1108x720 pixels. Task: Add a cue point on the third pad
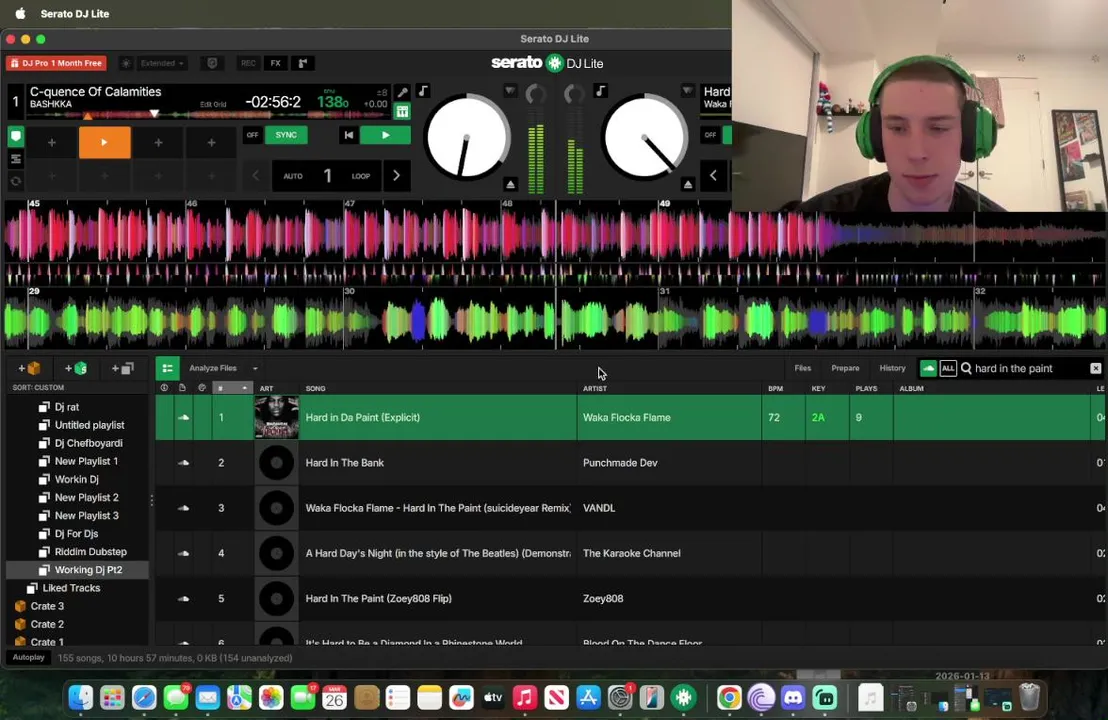158,142
